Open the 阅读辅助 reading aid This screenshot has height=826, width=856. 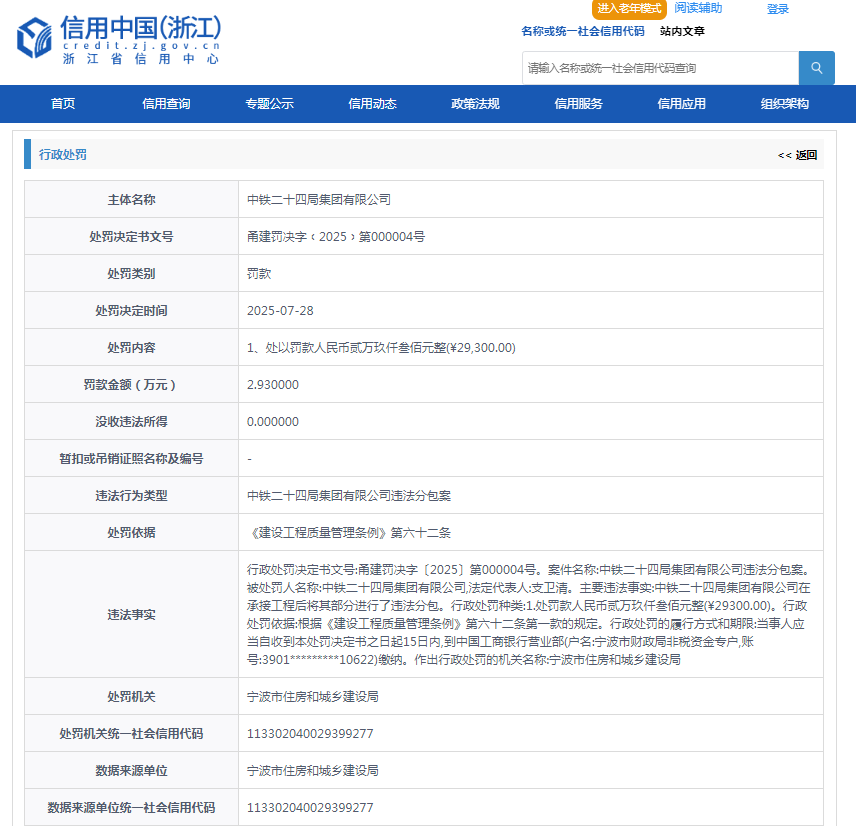point(698,8)
